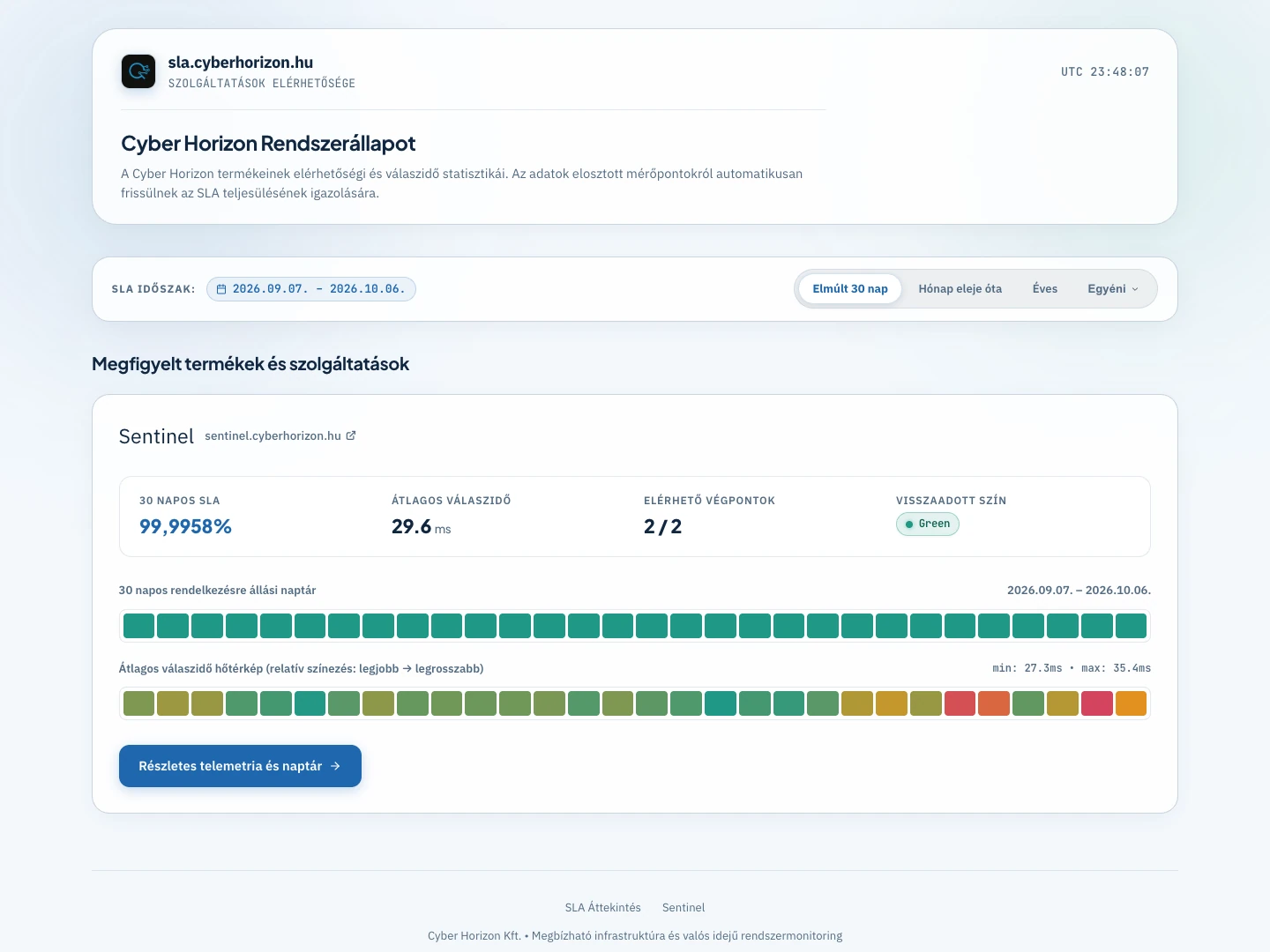Image resolution: width=1270 pixels, height=952 pixels.
Task: Click the SLA date range 2026.09.07. – 2026.10.06.
Action: pos(311,289)
